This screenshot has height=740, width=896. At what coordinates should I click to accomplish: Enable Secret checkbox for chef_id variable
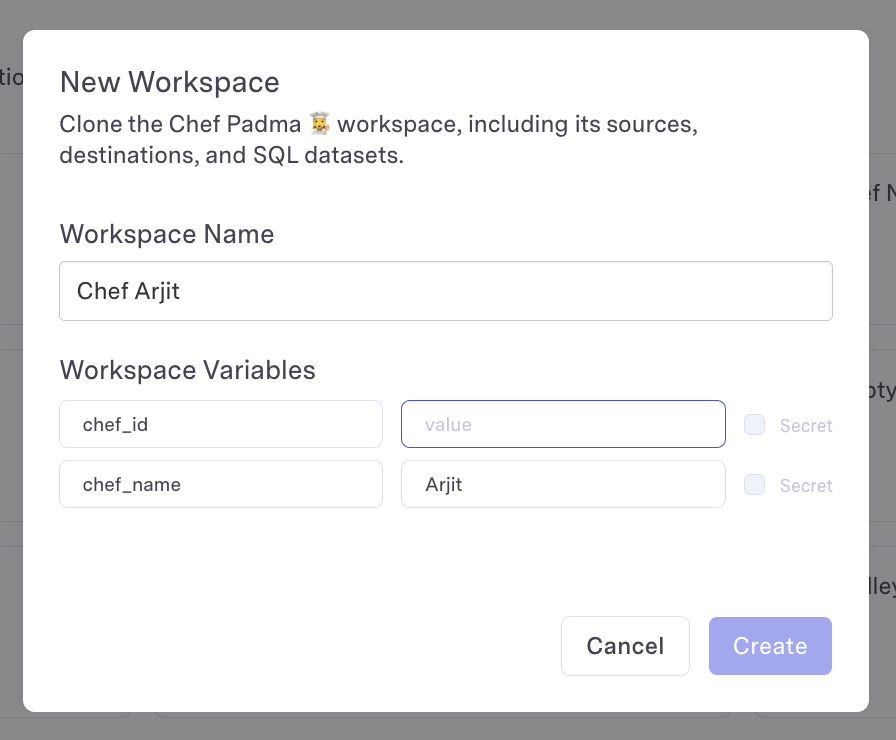pos(755,425)
